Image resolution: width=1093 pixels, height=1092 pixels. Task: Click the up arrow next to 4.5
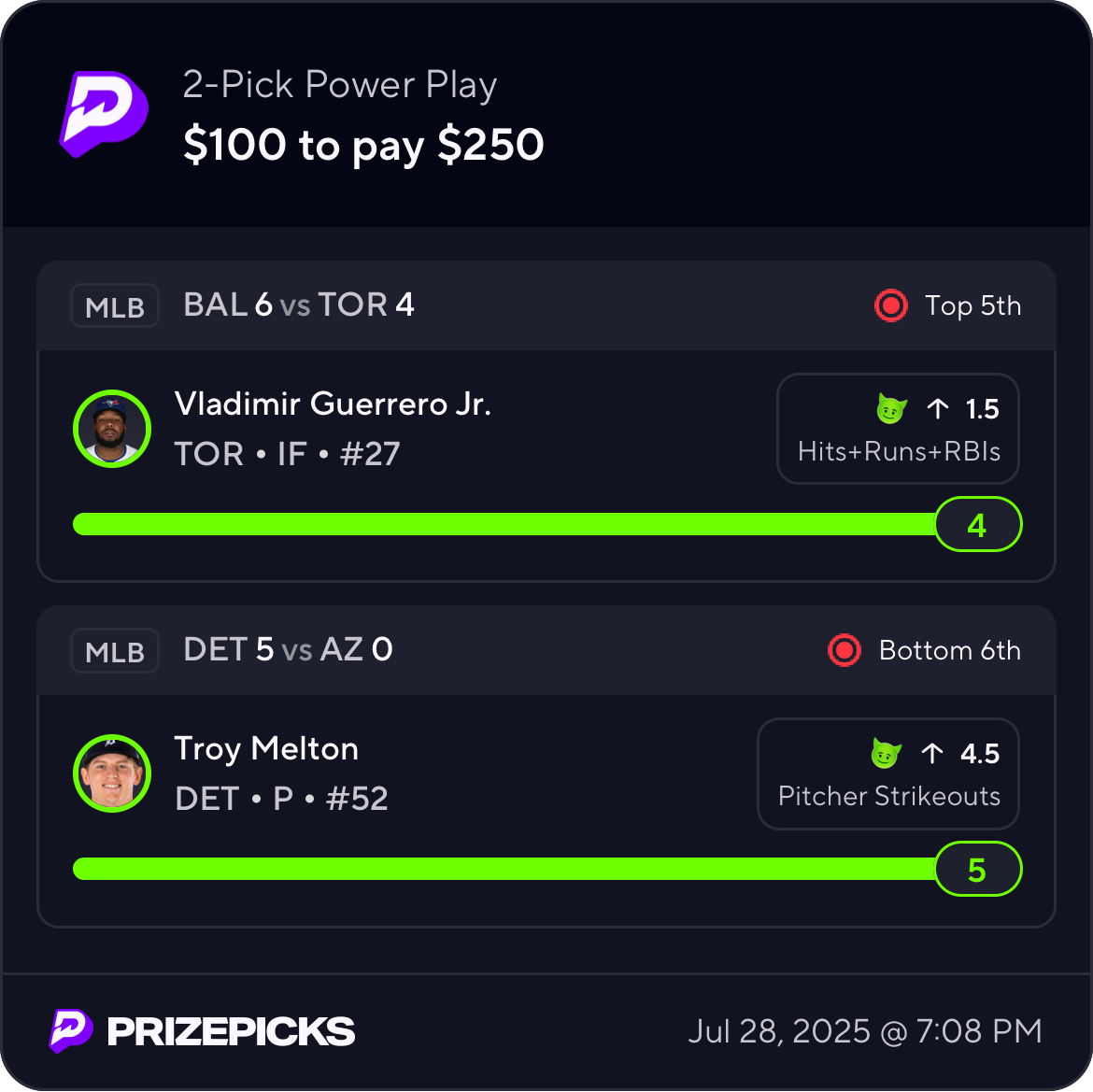click(932, 753)
